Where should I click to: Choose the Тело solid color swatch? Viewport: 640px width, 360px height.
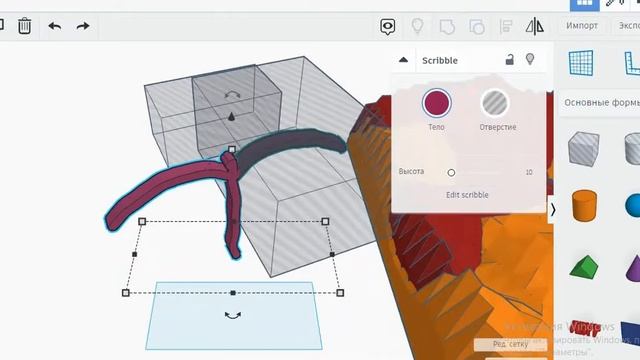tap(437, 103)
